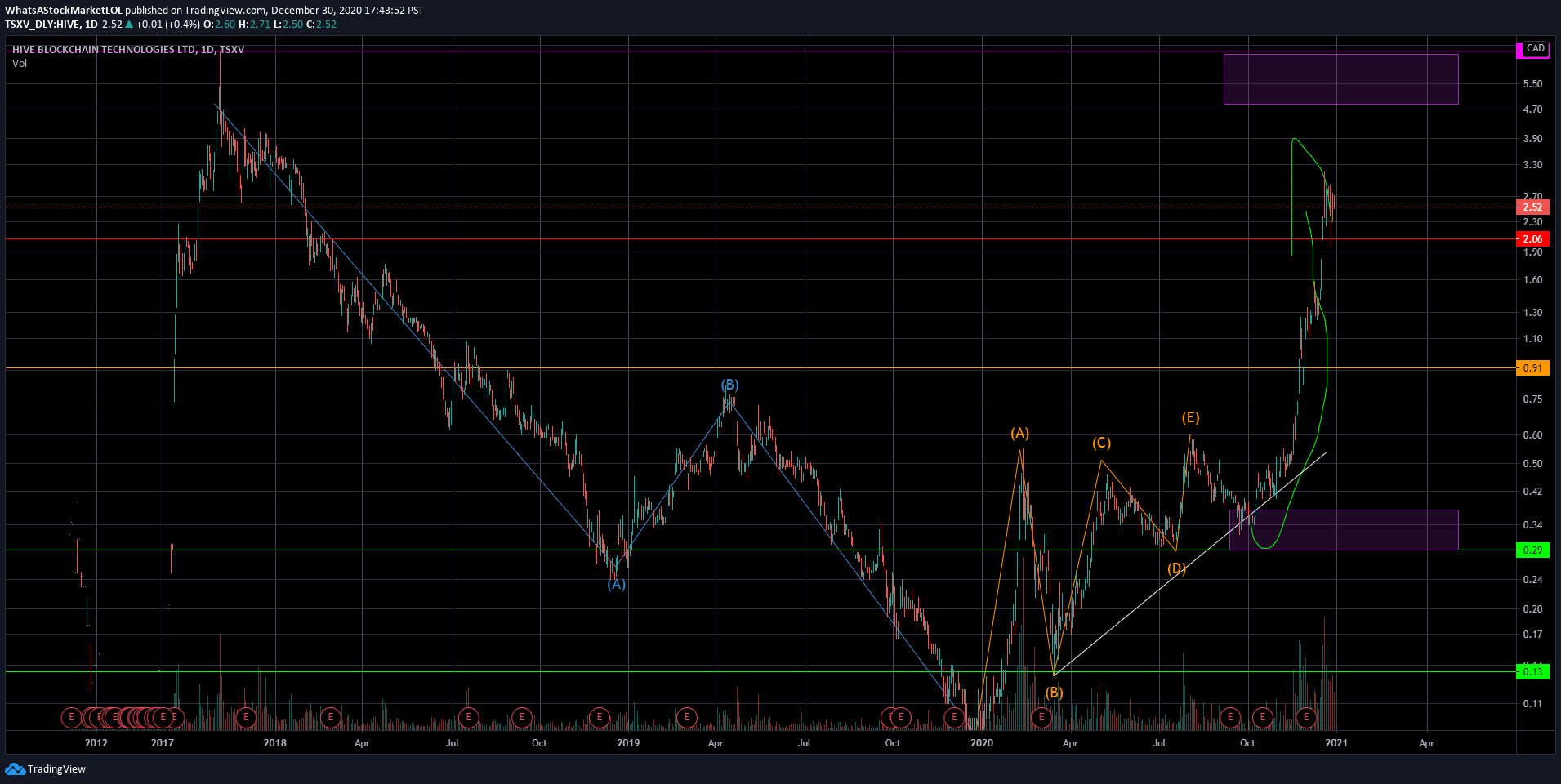
Task: Select the green 0.13 price level label
Action: (1532, 672)
